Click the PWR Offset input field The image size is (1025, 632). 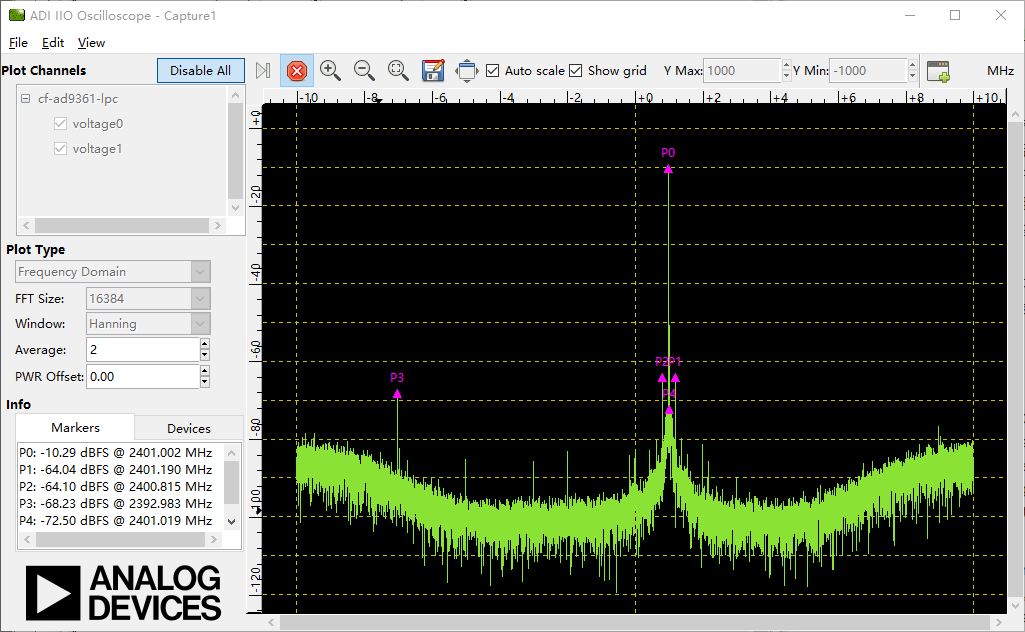[143, 376]
